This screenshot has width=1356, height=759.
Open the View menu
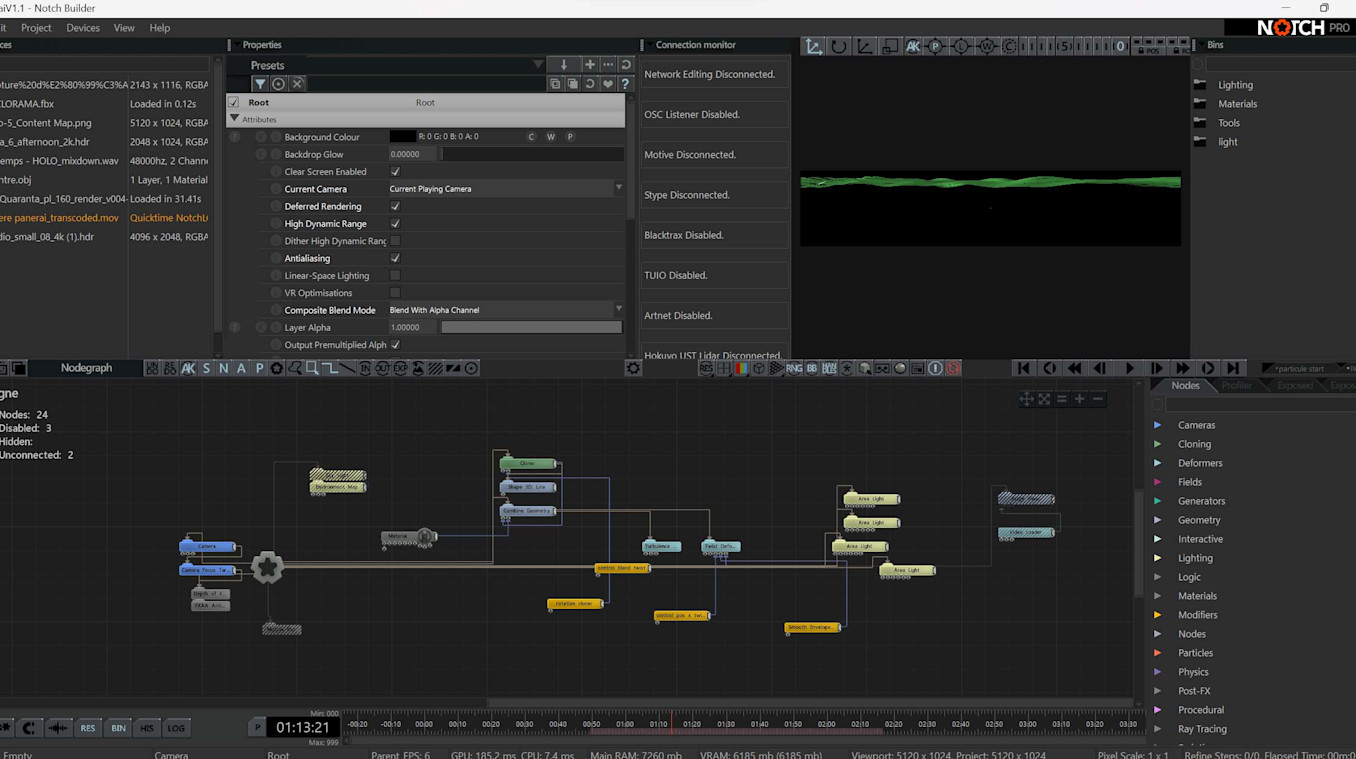[x=124, y=28]
